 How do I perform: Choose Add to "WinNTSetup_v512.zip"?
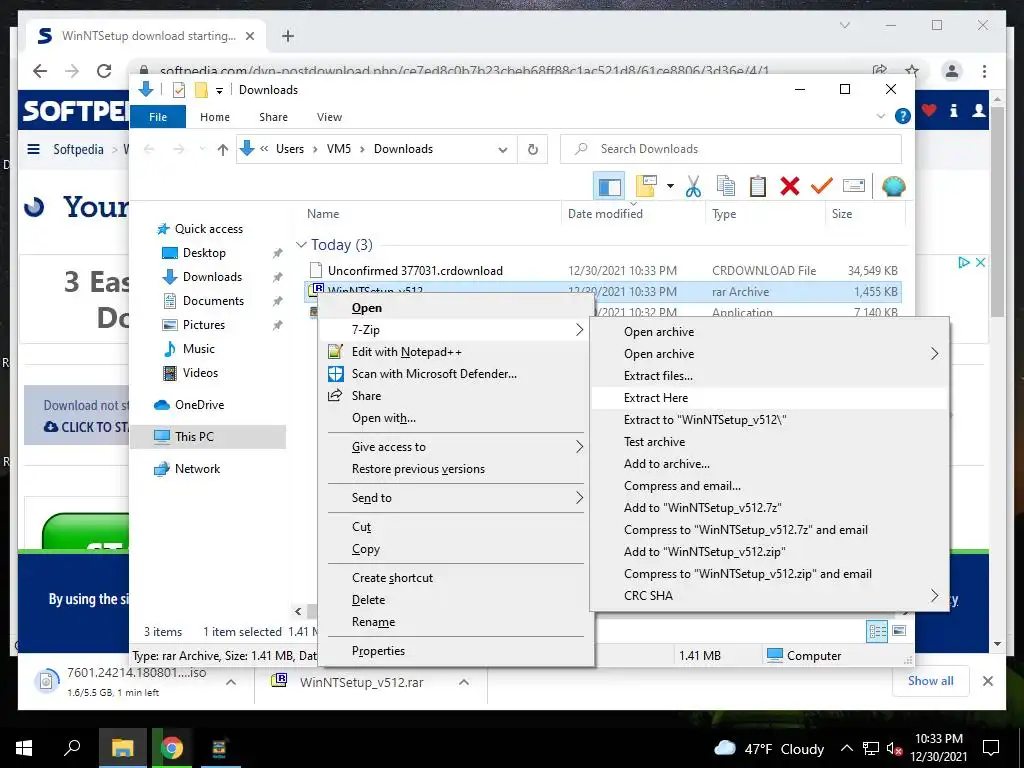click(769, 552)
